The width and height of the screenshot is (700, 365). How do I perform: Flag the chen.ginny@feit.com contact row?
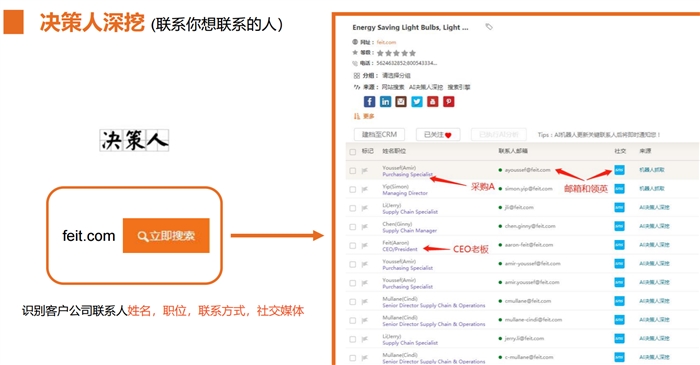[x=365, y=227]
